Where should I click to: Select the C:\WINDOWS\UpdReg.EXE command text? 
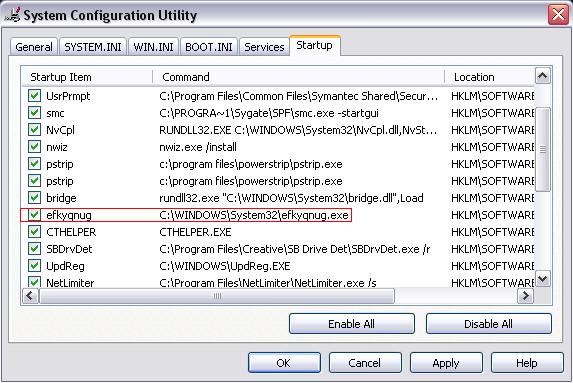pyautogui.click(x=225, y=266)
